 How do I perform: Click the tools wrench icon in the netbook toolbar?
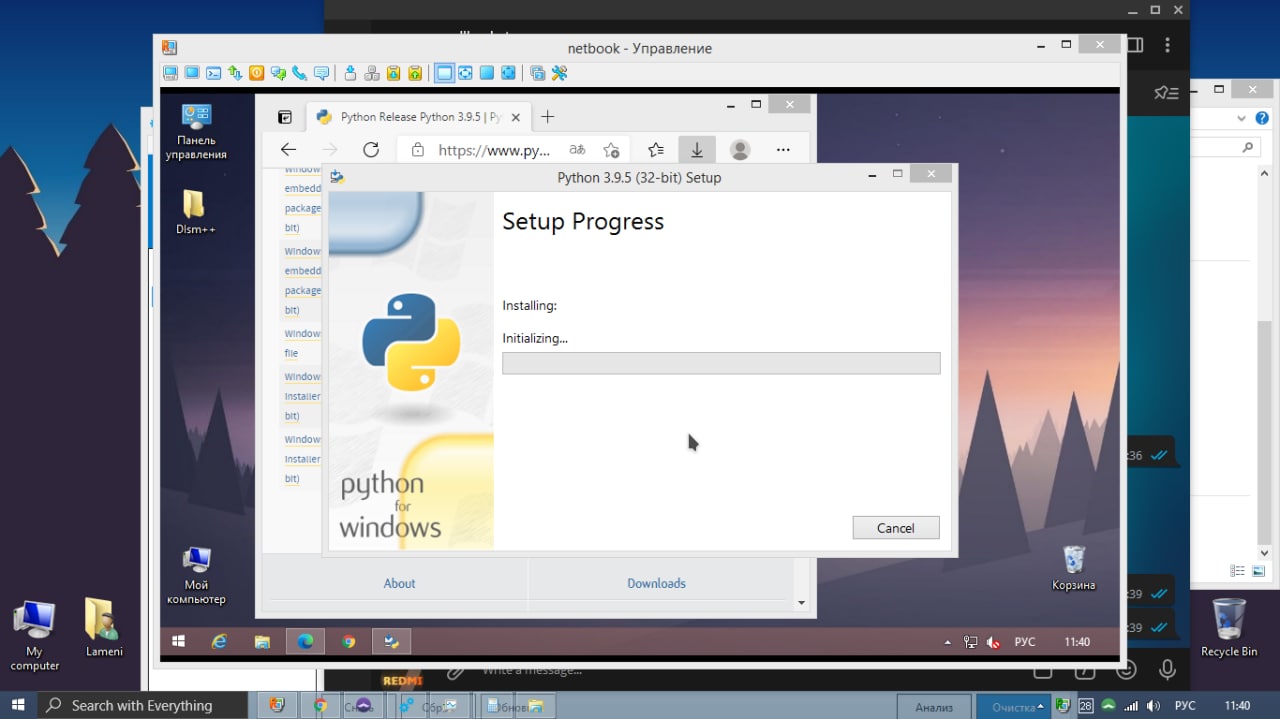coord(560,73)
